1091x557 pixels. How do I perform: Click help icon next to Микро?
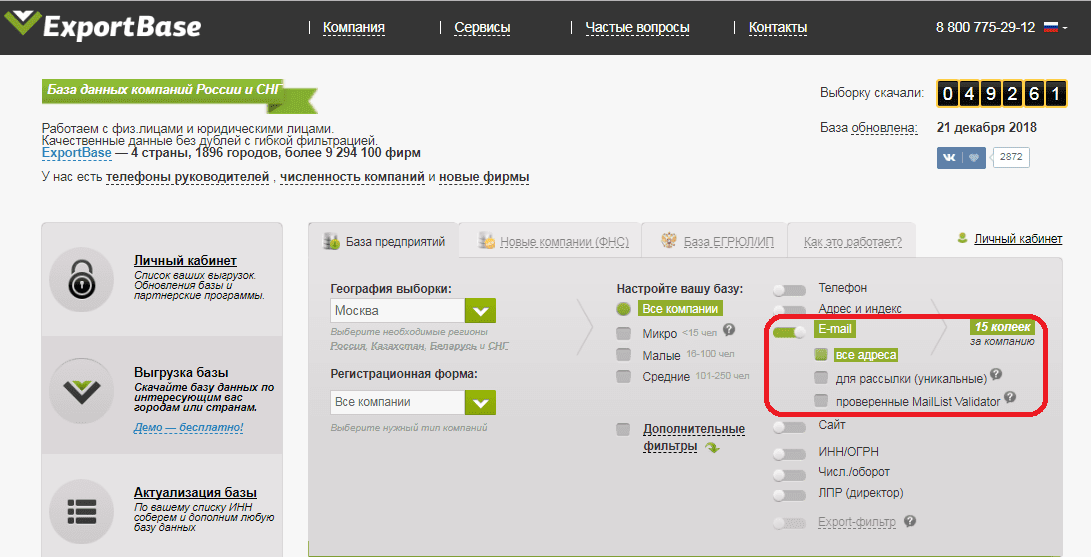click(x=728, y=330)
